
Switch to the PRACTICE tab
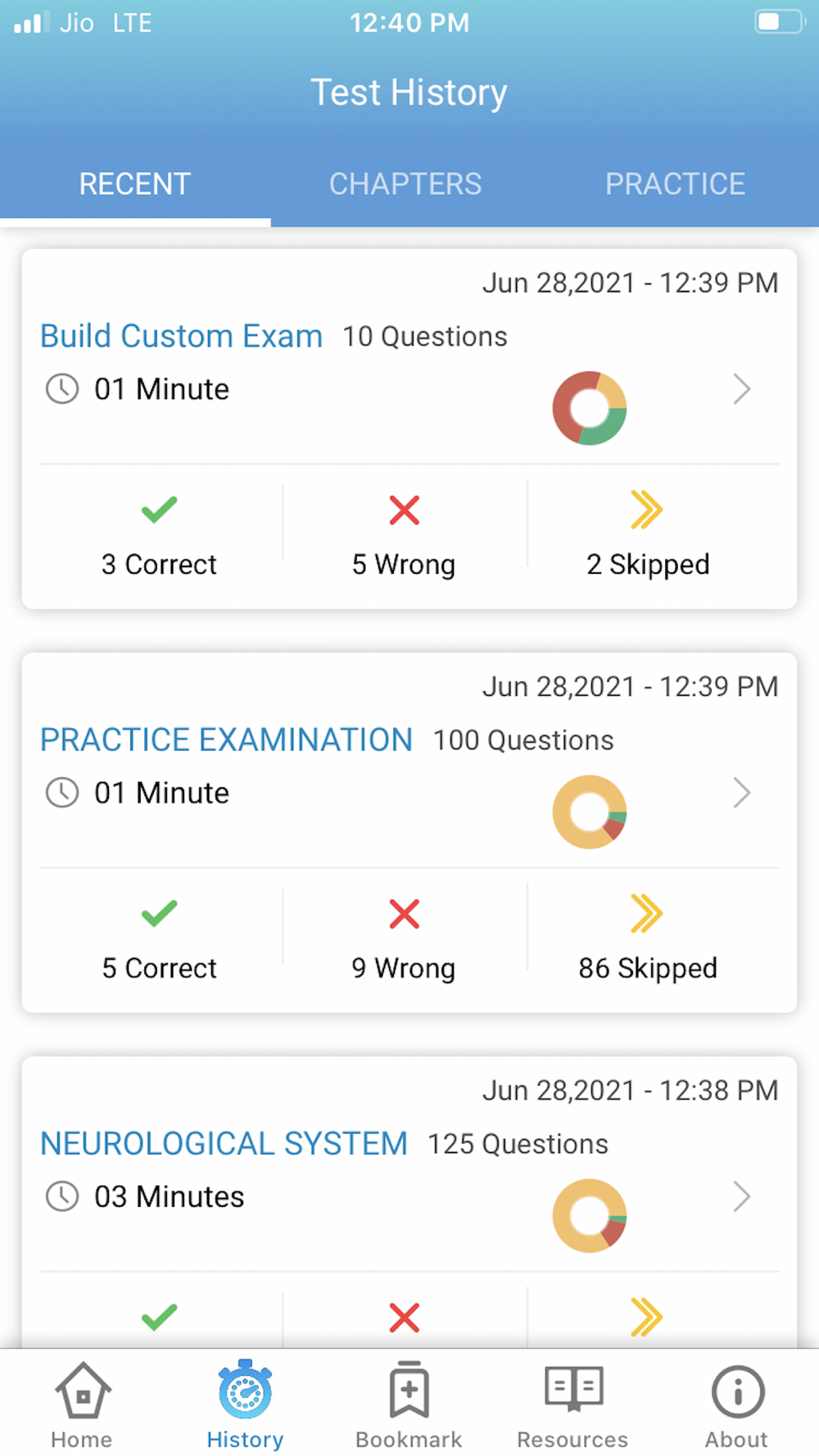(676, 183)
